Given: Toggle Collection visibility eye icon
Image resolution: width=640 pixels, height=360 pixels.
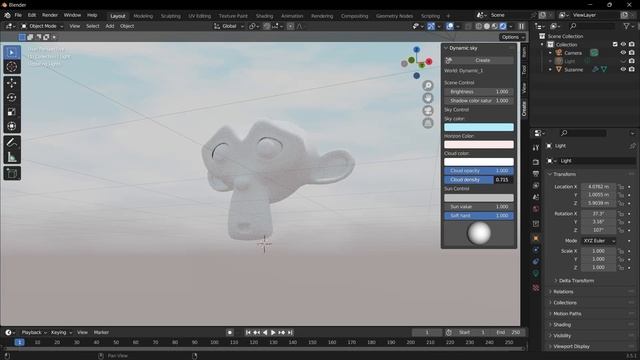Looking at the screenshot, I should [x=623, y=44].
